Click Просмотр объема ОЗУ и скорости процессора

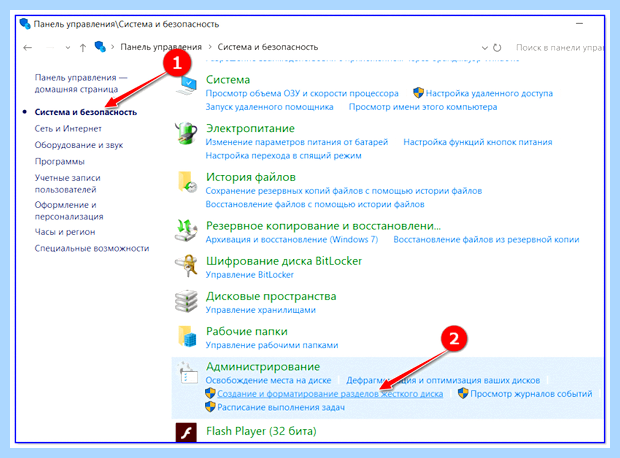(302, 93)
